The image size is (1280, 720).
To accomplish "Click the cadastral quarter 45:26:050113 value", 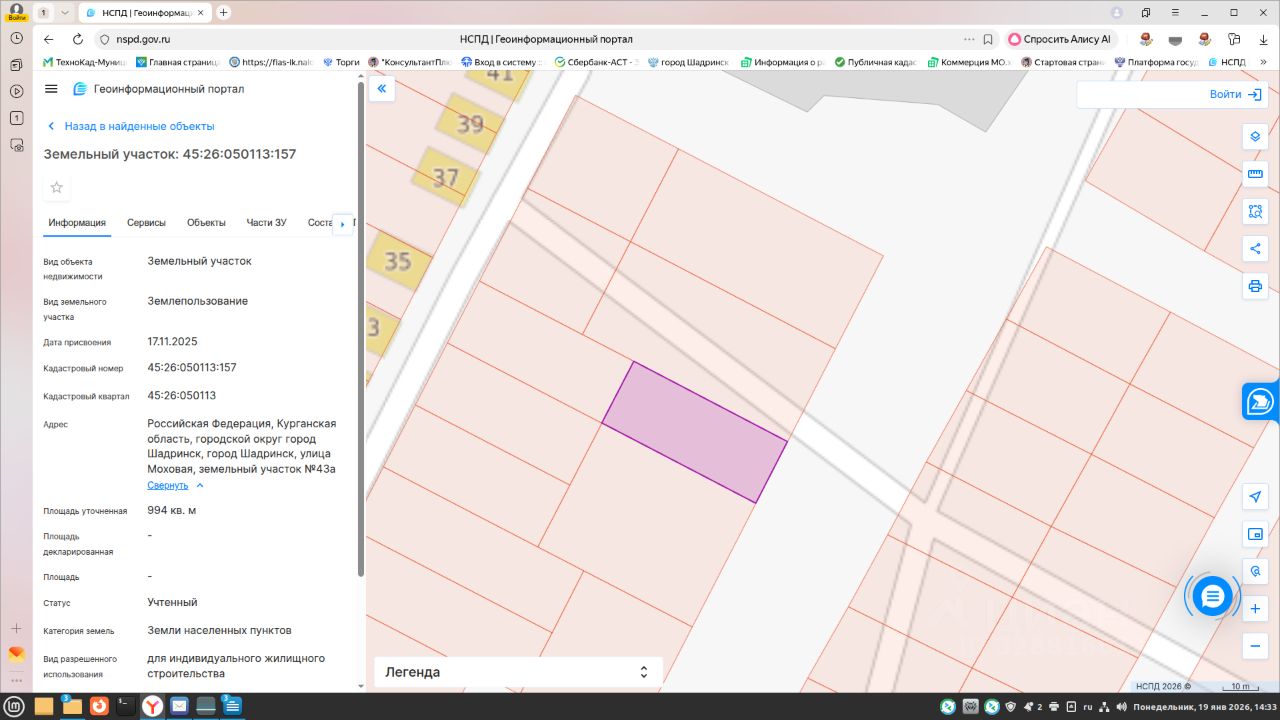I will (182, 395).
